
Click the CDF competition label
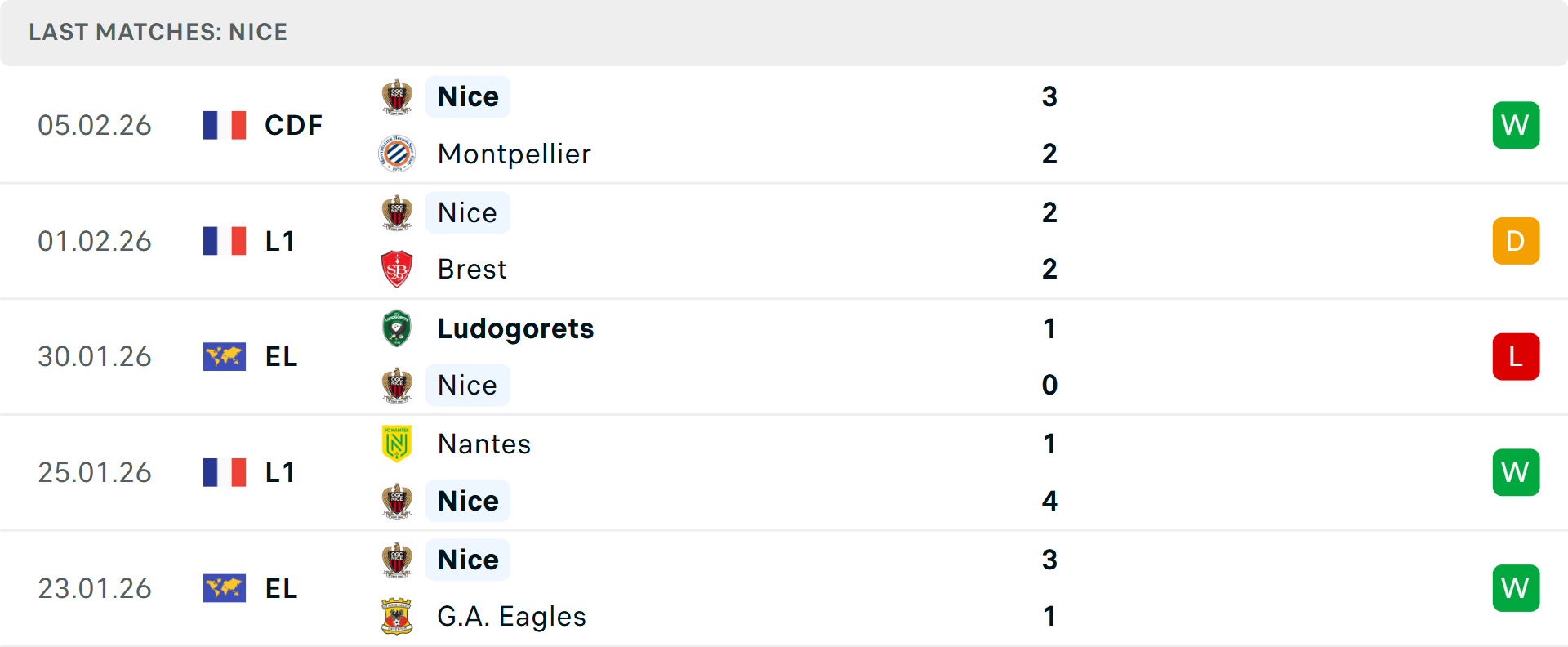point(293,126)
